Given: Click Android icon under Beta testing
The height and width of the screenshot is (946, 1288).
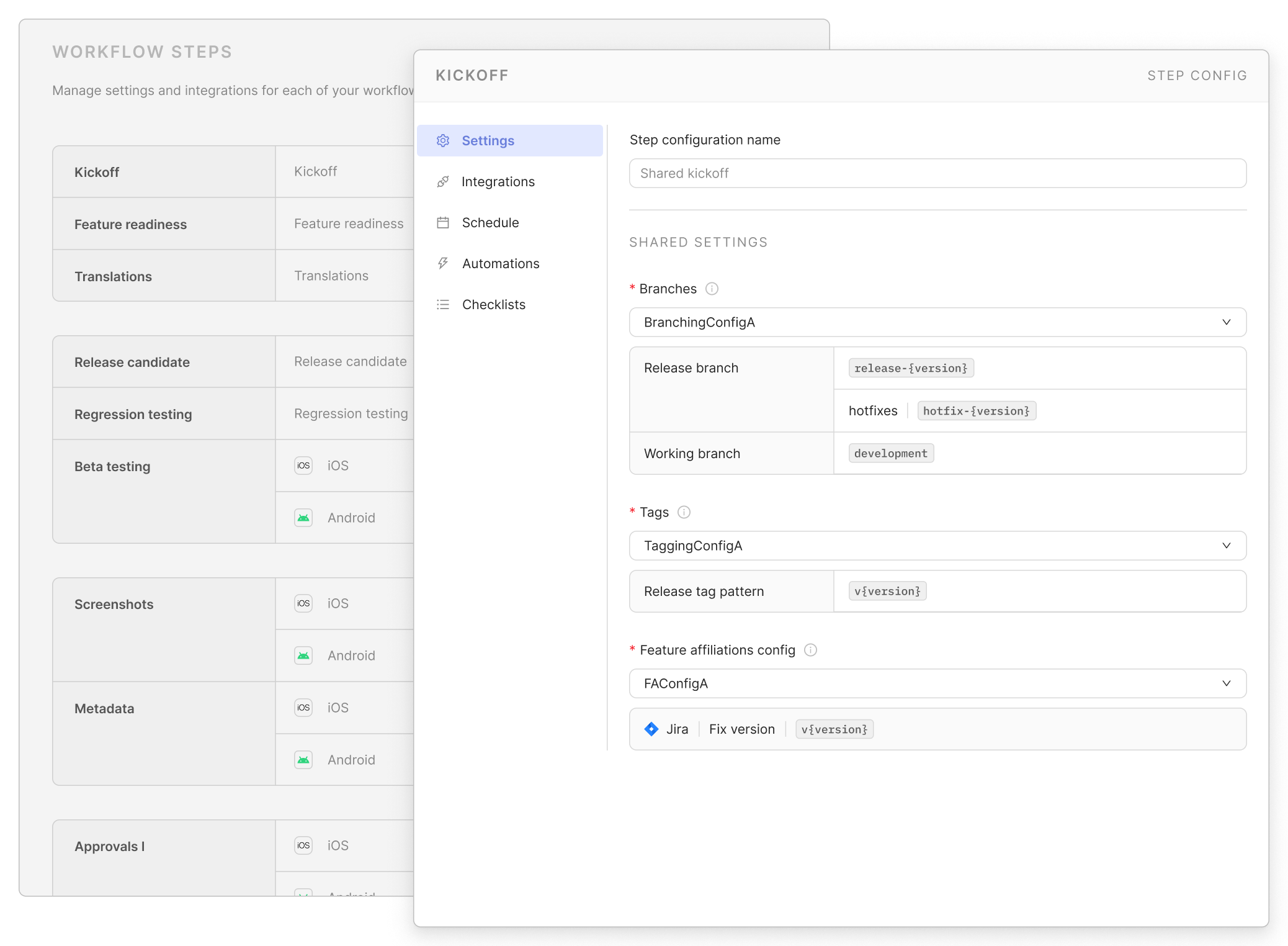Looking at the screenshot, I should pos(303,518).
